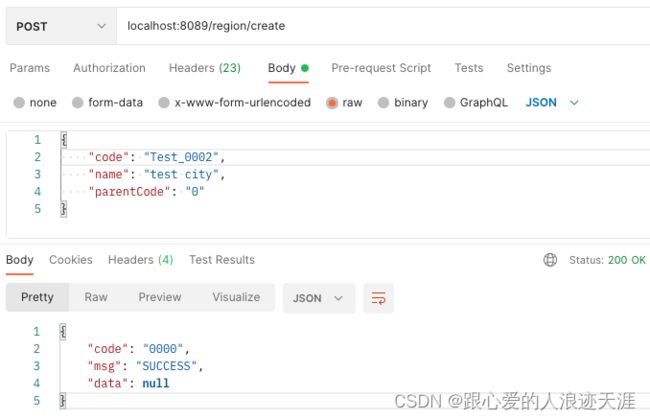Viewport: 650px width, 420px height.
Task: Click the opening brace in request editor
Action: (x=64, y=140)
